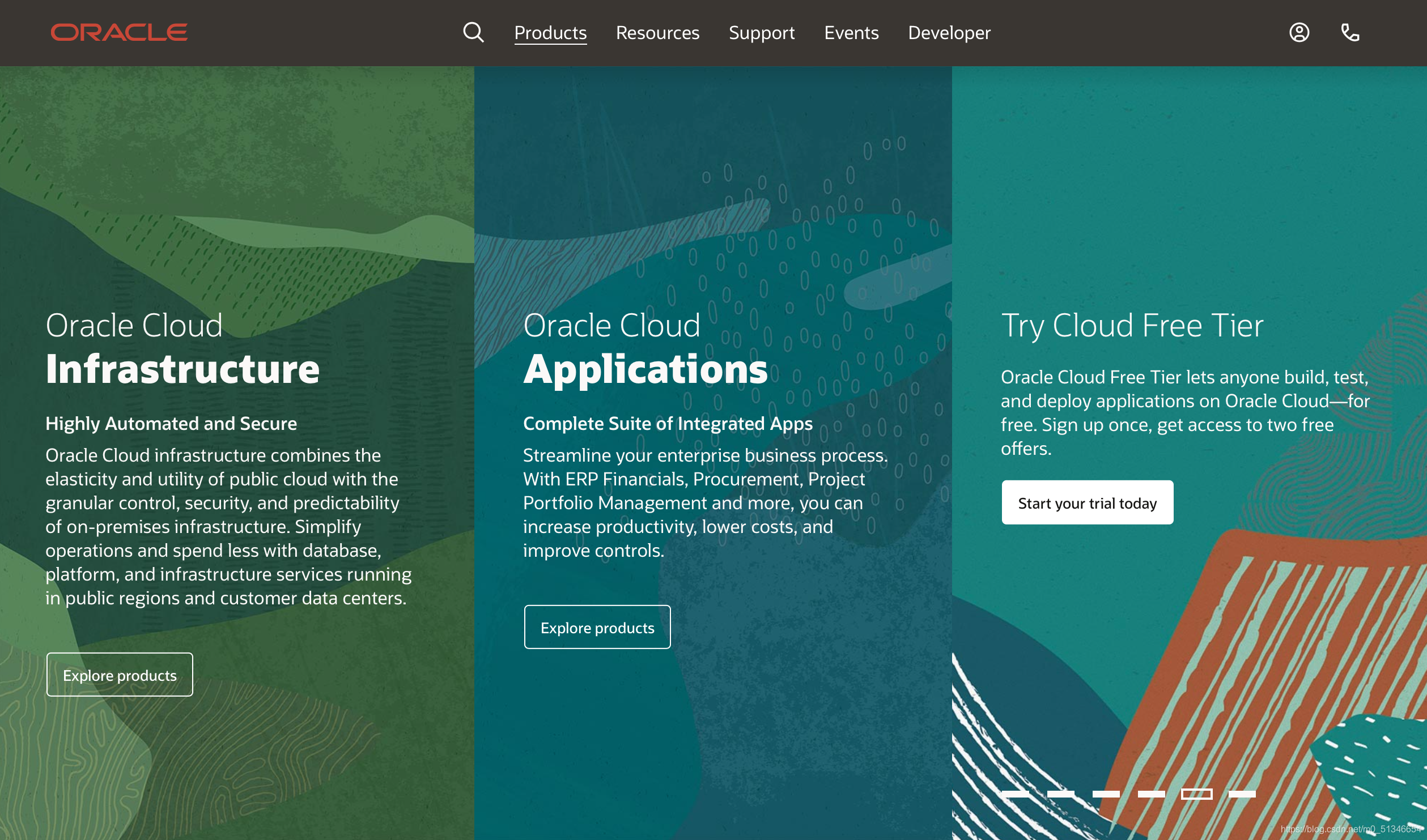This screenshot has height=840, width=1427.
Task: Explore products under Cloud Applications
Action: point(597,627)
